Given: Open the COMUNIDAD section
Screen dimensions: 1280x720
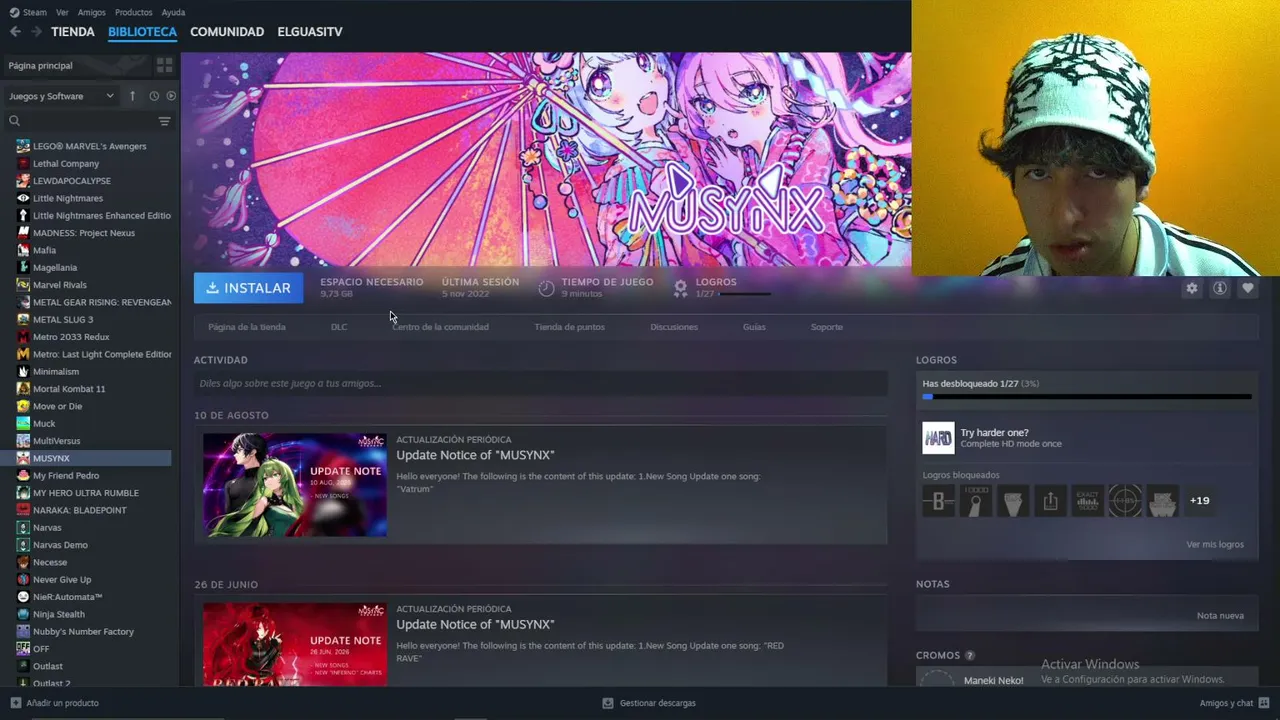Looking at the screenshot, I should point(227,32).
